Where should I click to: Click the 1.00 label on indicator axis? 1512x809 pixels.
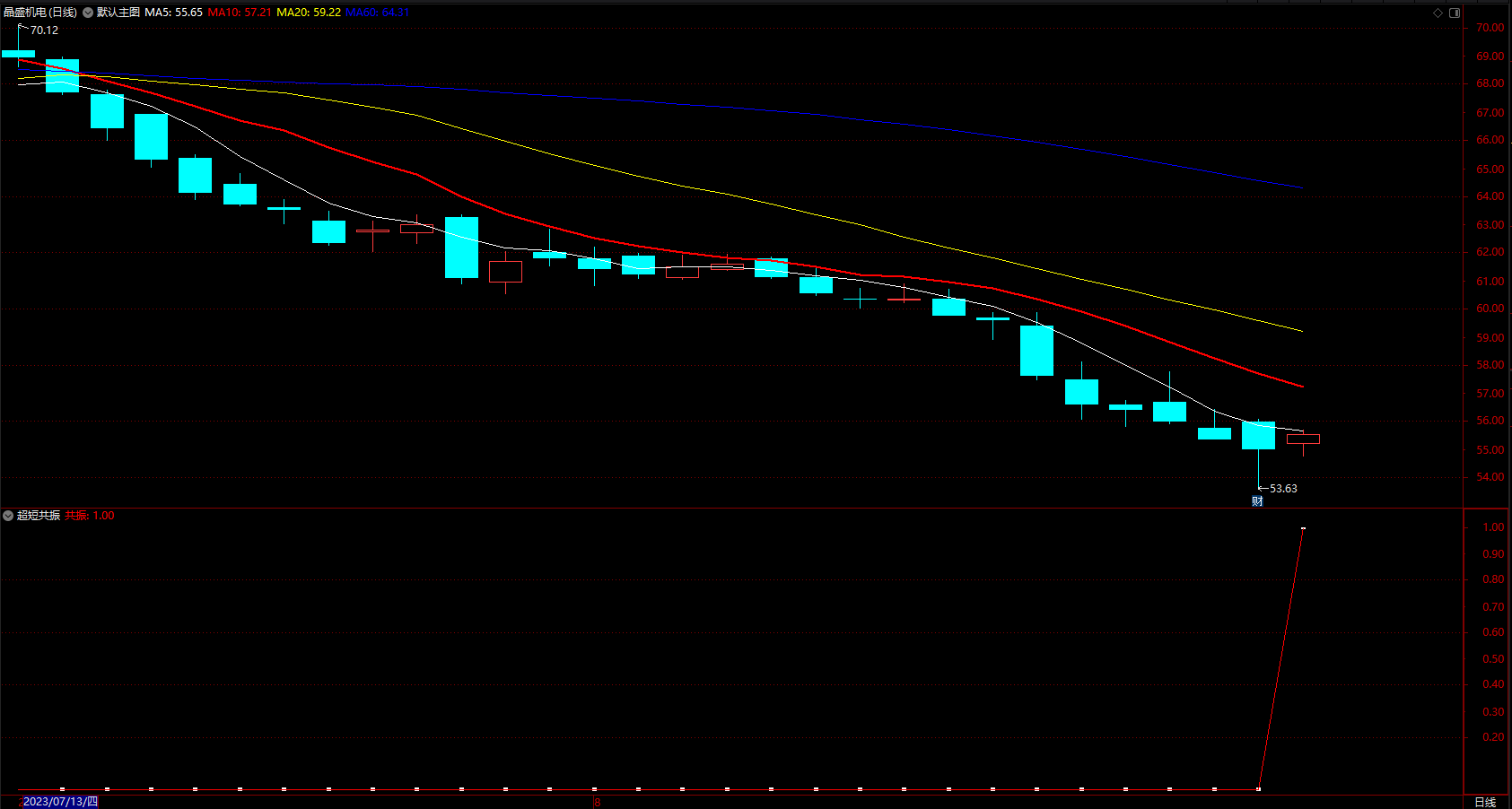pos(1493,527)
